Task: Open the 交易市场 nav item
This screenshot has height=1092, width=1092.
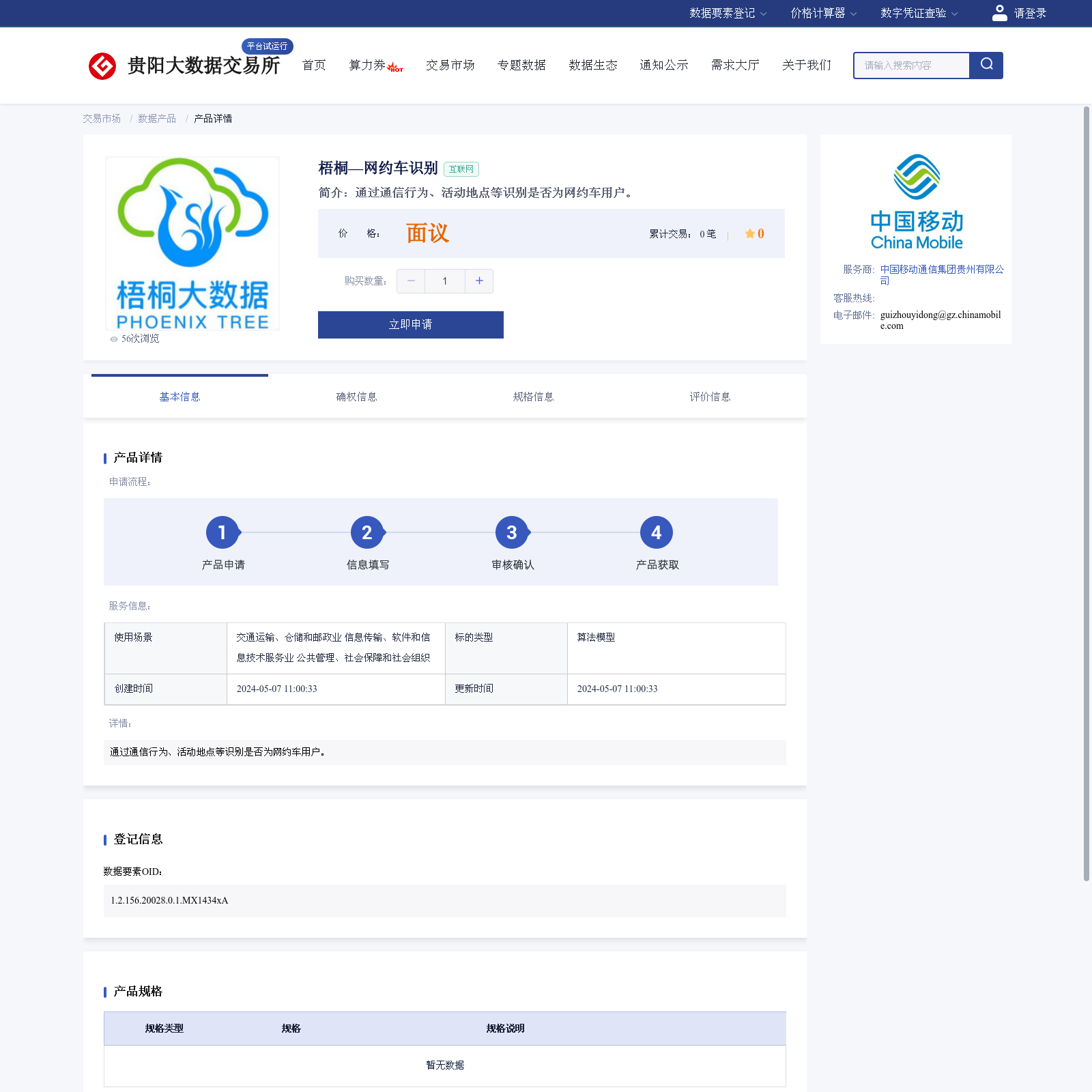Action: click(450, 65)
